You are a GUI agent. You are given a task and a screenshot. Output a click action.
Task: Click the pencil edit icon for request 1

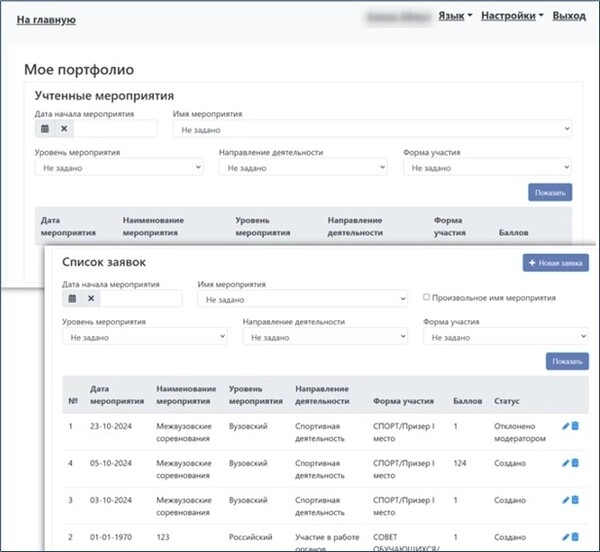pos(566,427)
